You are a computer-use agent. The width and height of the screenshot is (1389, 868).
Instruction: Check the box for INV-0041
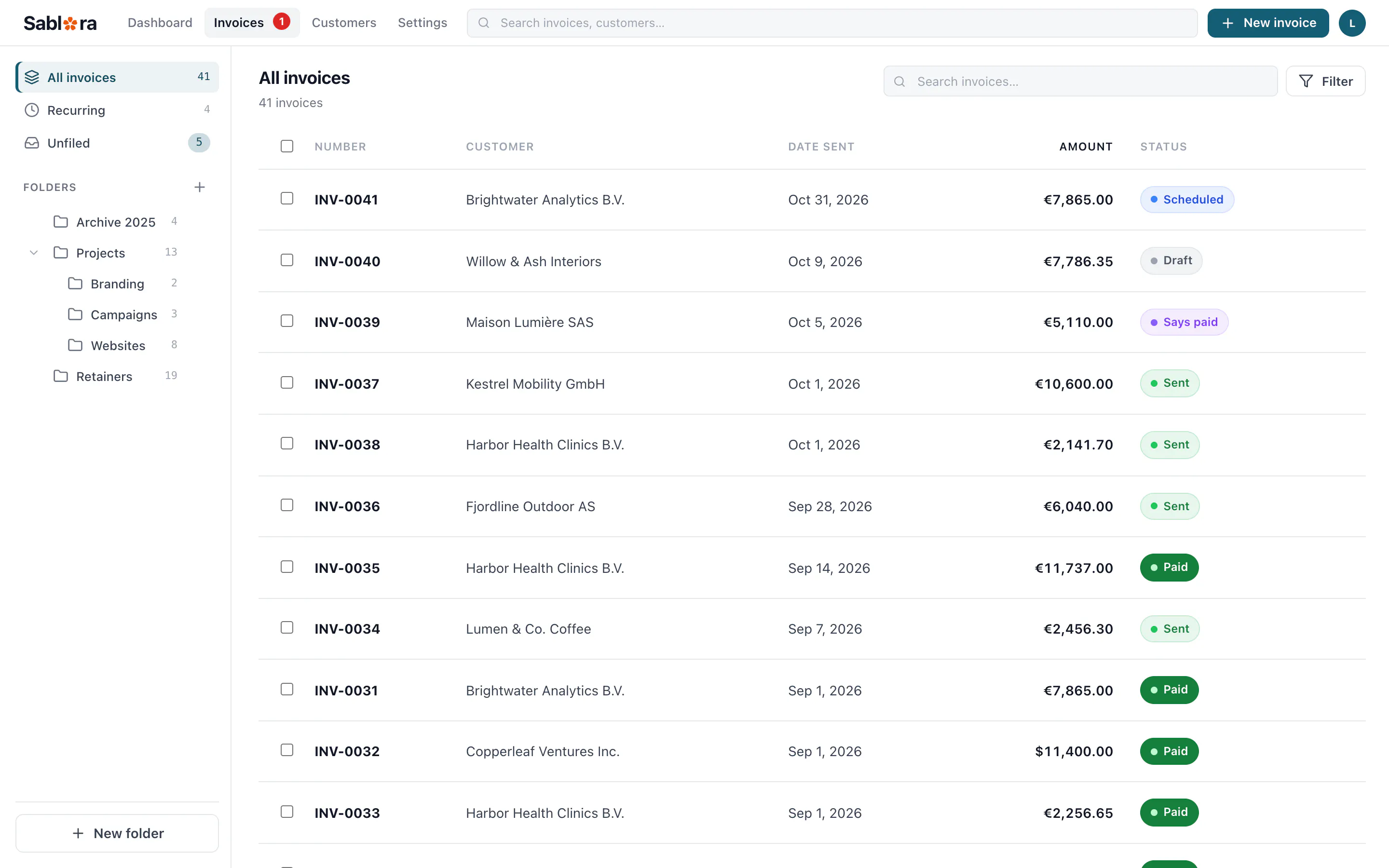click(x=286, y=198)
